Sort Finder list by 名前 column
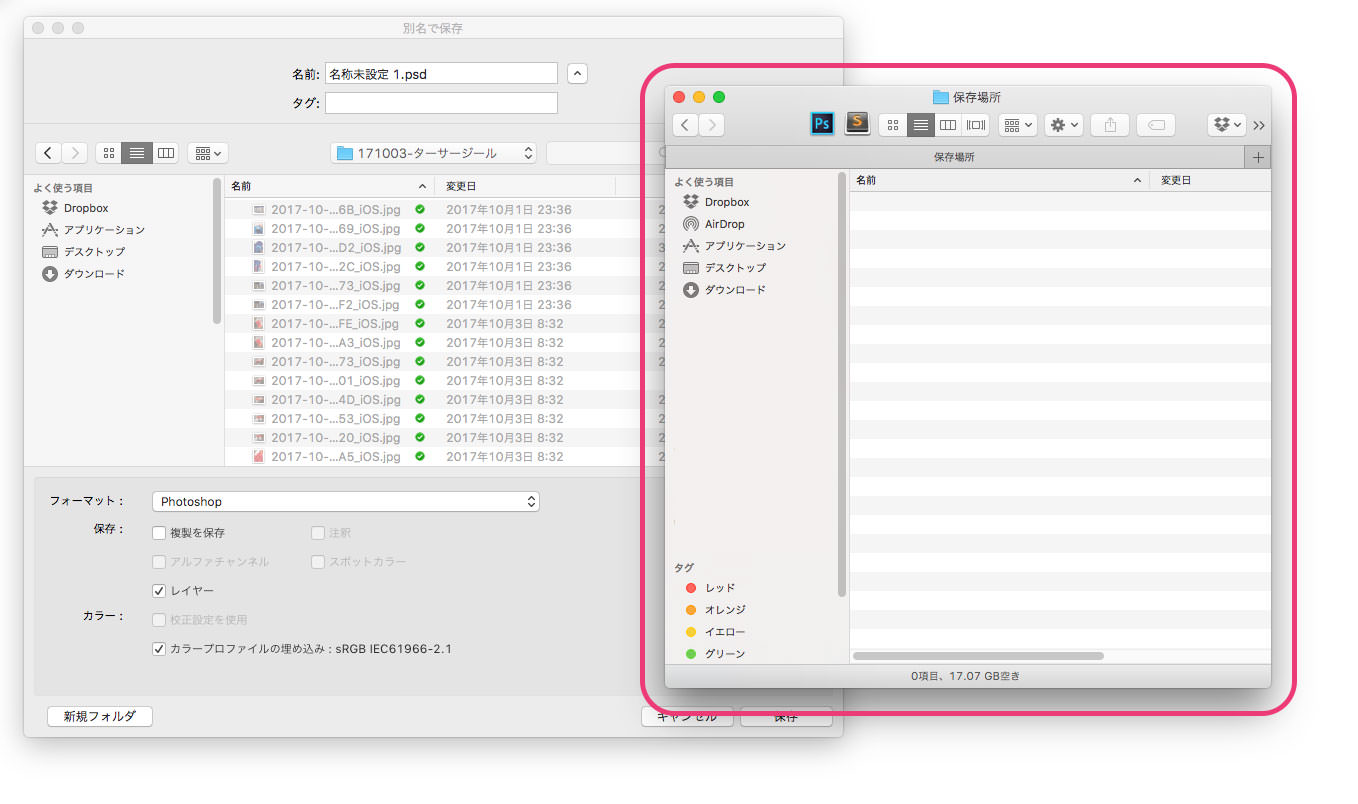 coord(999,181)
